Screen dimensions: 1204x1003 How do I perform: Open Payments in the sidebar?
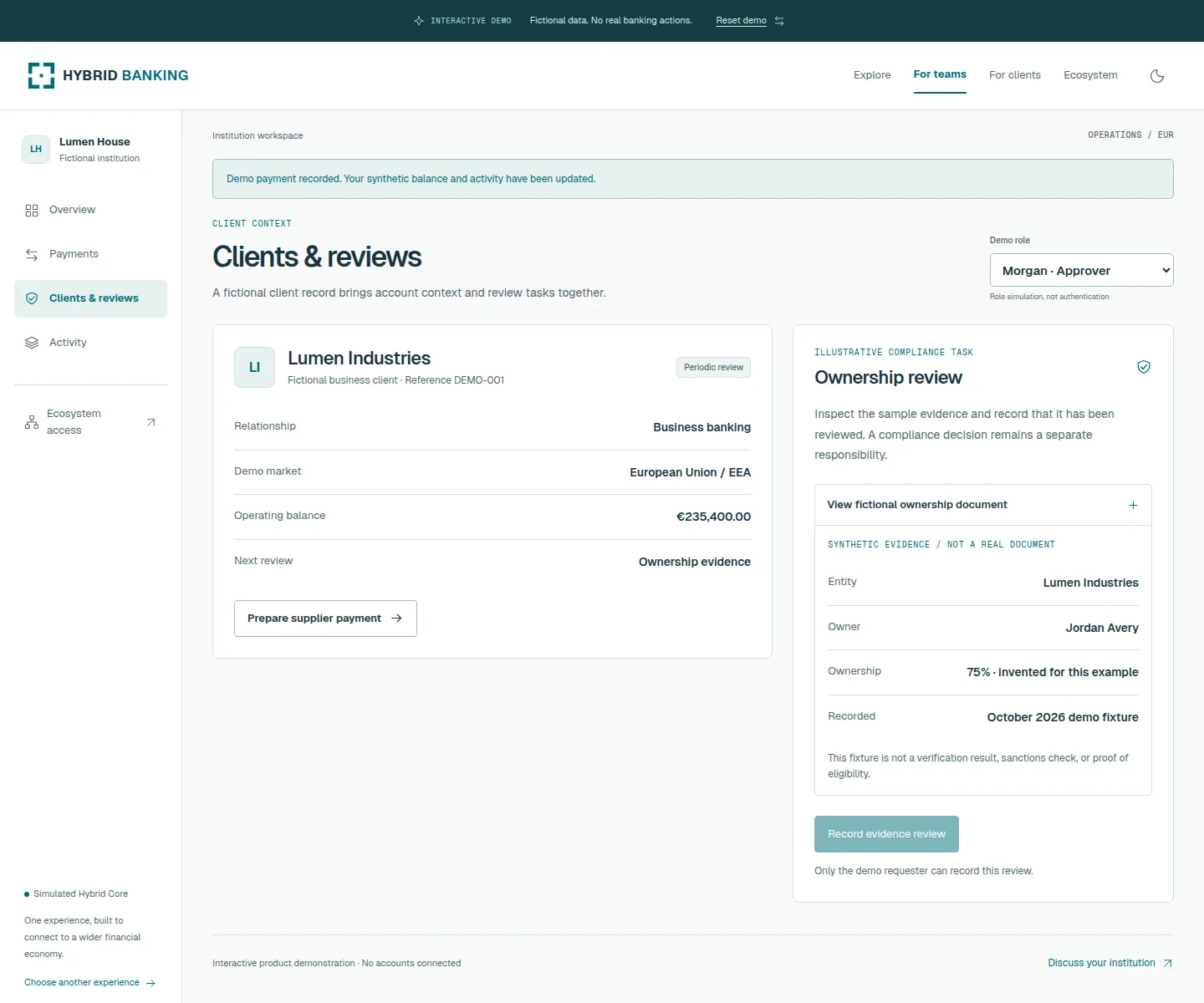click(x=90, y=254)
